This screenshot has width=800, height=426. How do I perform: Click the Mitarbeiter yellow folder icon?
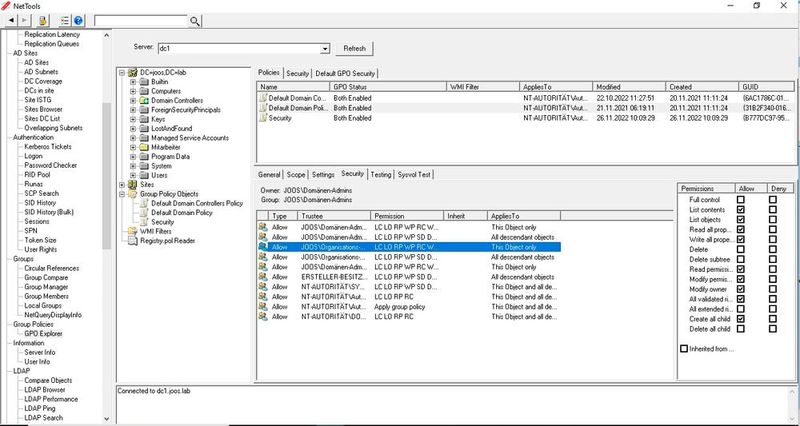click(144, 147)
